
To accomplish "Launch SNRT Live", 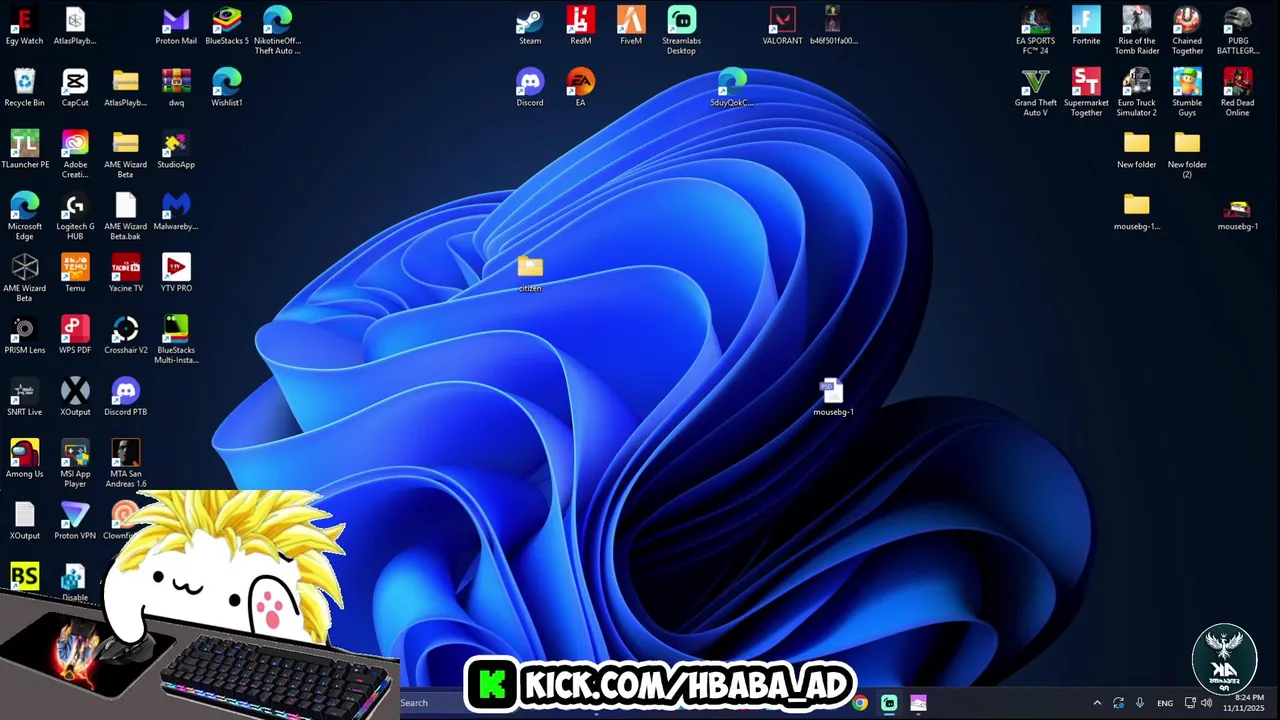I will tap(24, 397).
